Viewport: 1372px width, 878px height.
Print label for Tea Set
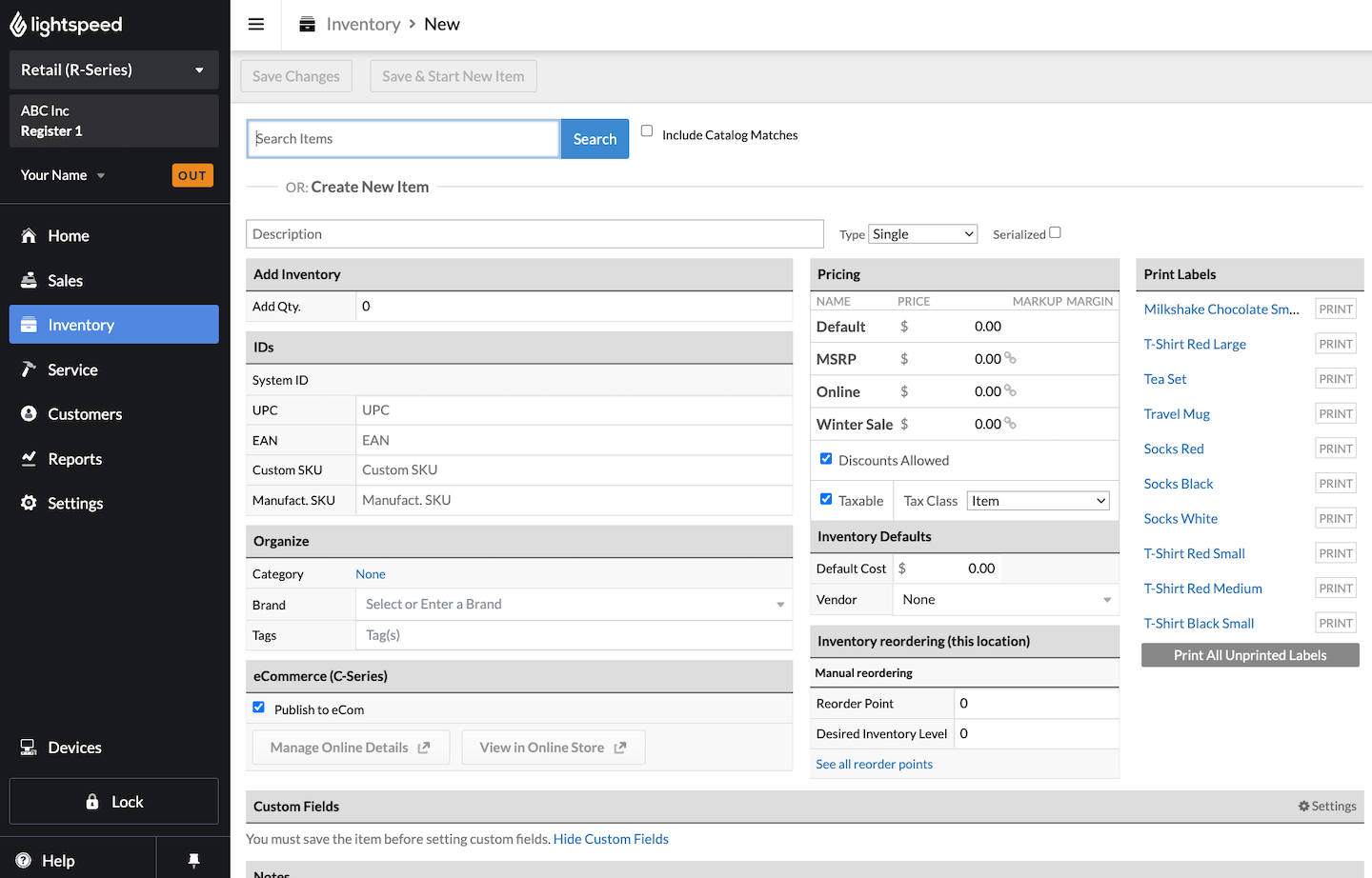[x=1335, y=379]
